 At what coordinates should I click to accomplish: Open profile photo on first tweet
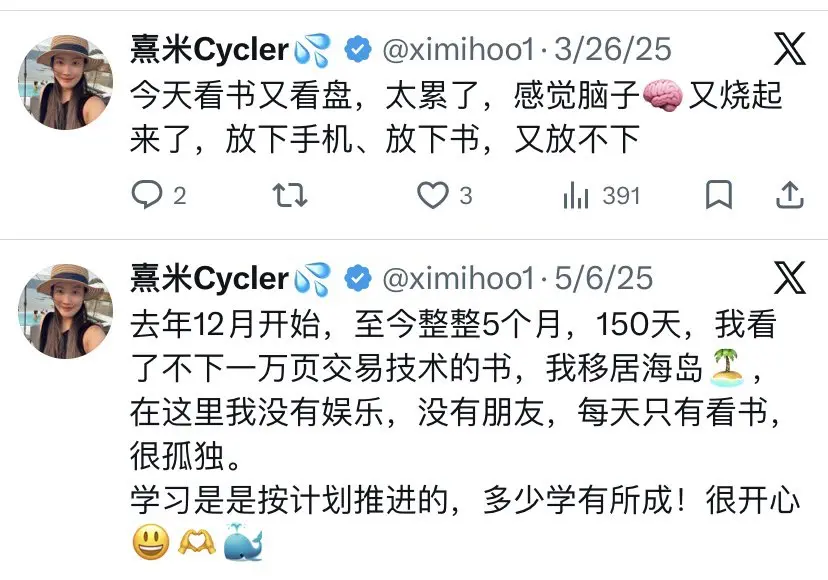point(65,82)
